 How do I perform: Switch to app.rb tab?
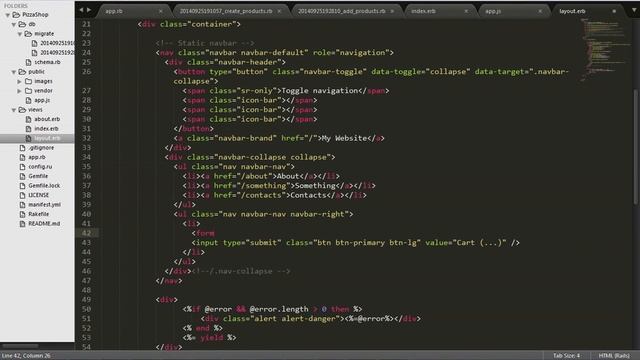click(x=114, y=11)
